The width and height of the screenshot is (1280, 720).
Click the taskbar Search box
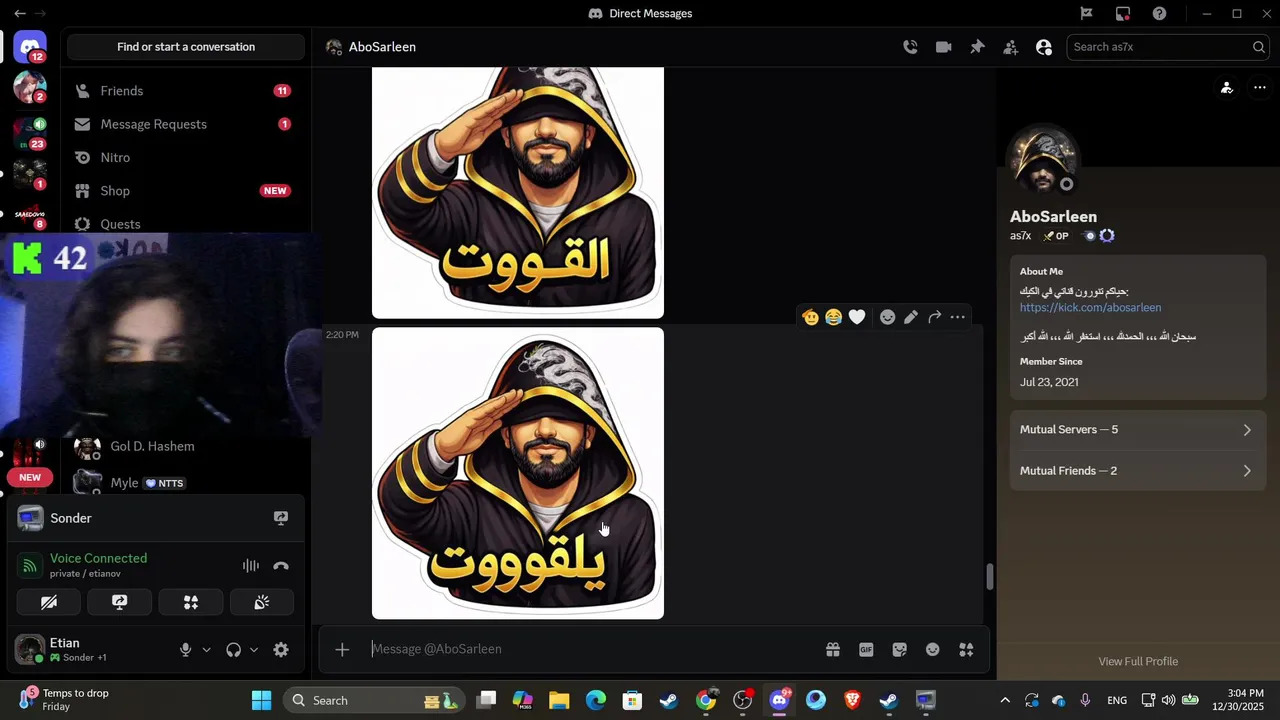pos(372,700)
